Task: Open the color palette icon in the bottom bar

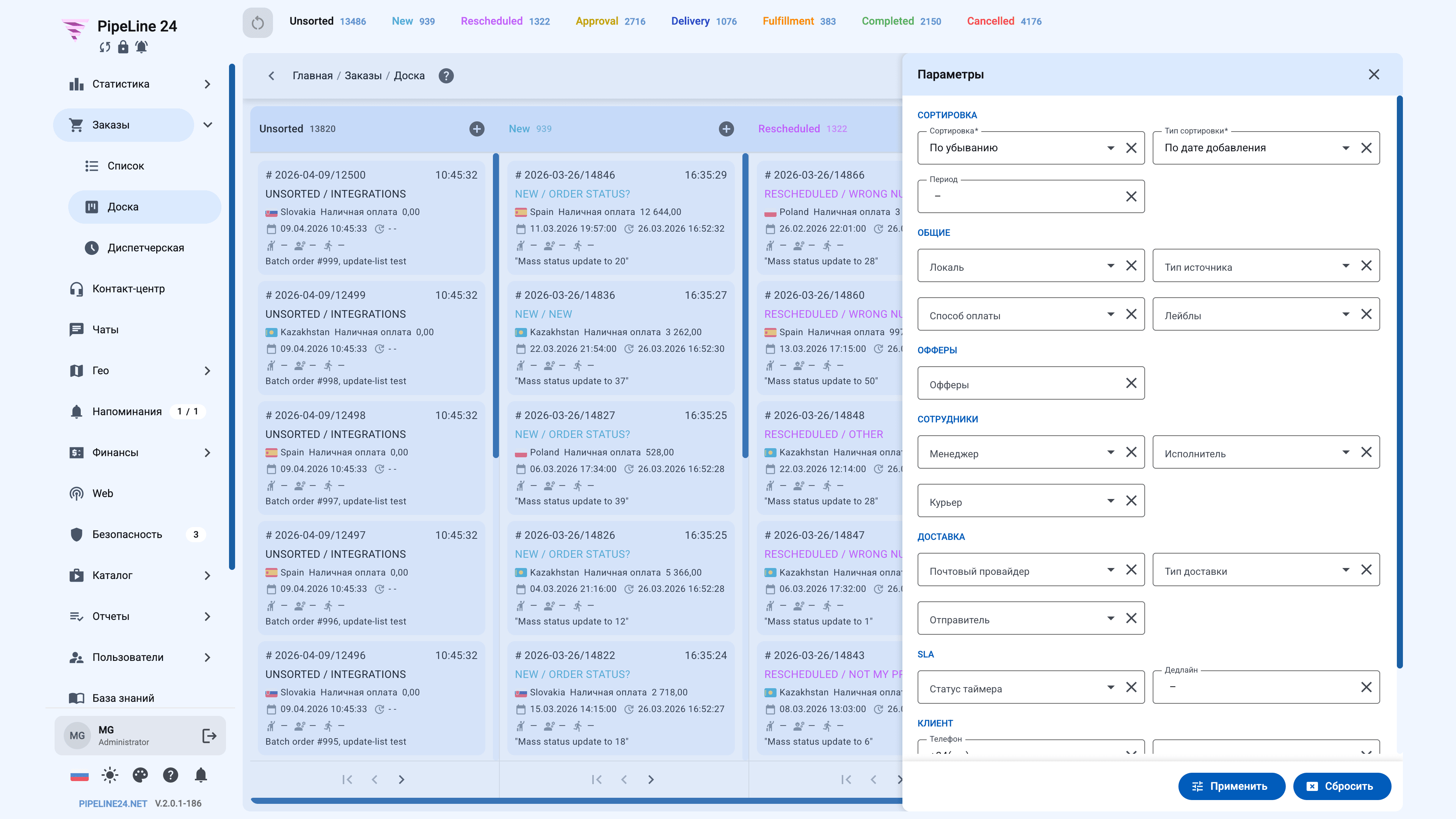Action: click(140, 775)
